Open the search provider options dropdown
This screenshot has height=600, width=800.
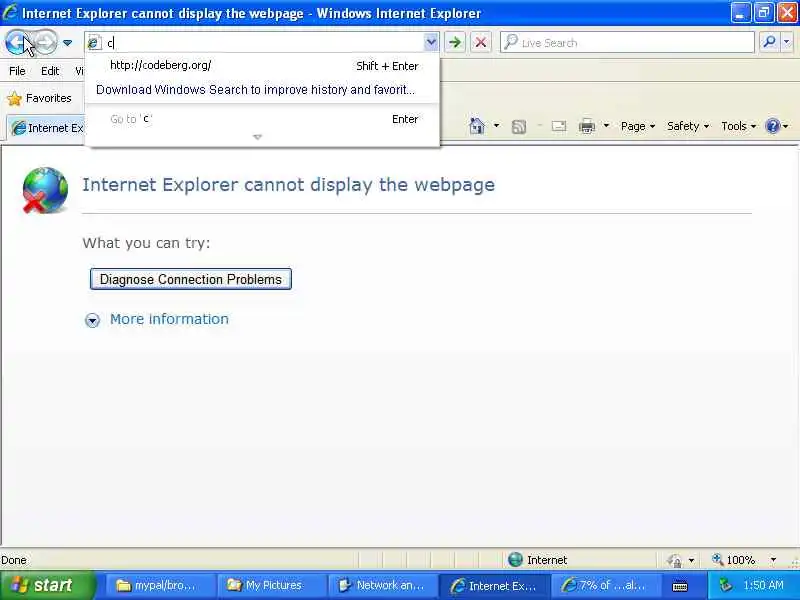pos(787,42)
